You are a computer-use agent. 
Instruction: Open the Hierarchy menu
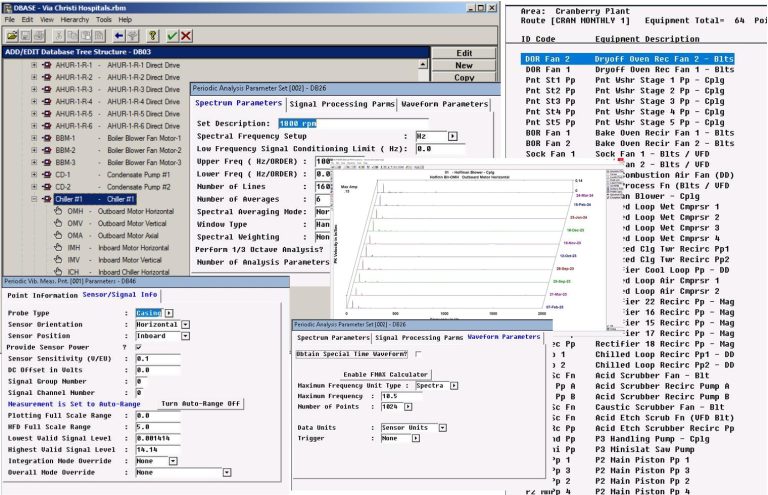pos(92,19)
